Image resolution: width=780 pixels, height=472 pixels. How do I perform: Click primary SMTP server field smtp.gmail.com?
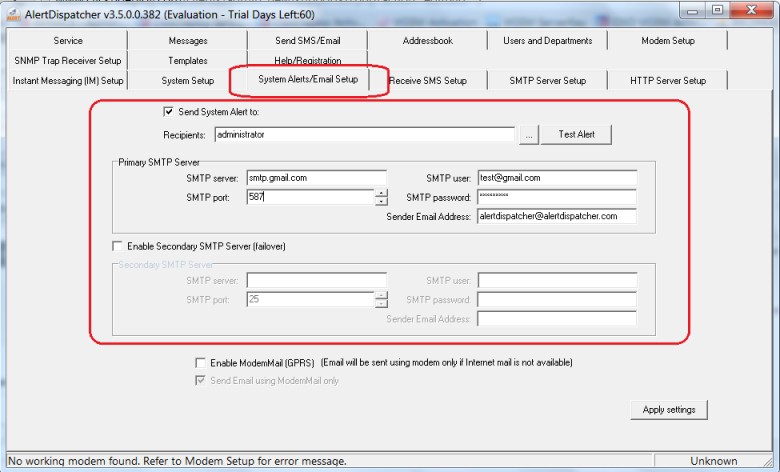pyautogui.click(x=316, y=178)
